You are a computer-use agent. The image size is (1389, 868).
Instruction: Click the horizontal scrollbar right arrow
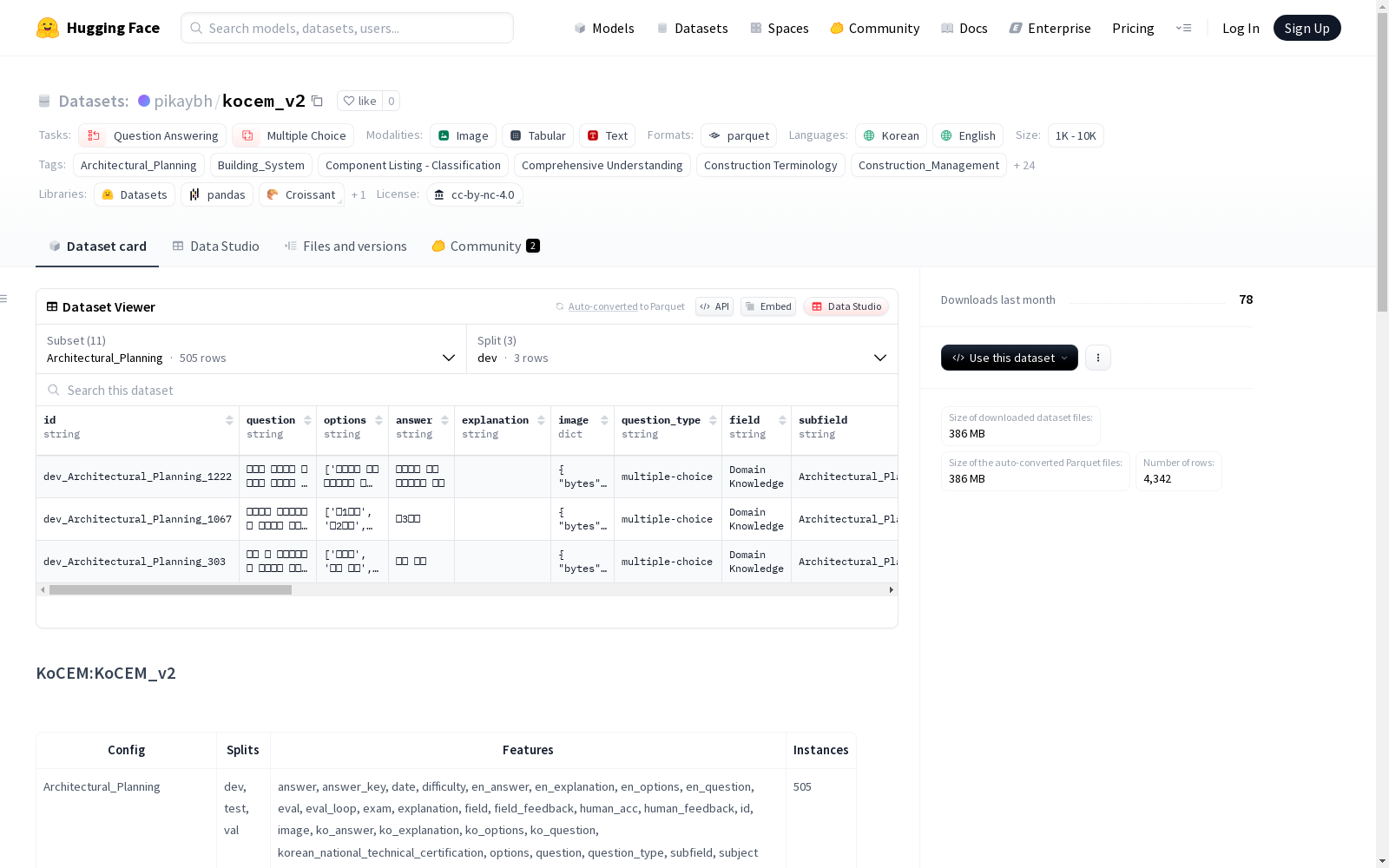(x=891, y=590)
